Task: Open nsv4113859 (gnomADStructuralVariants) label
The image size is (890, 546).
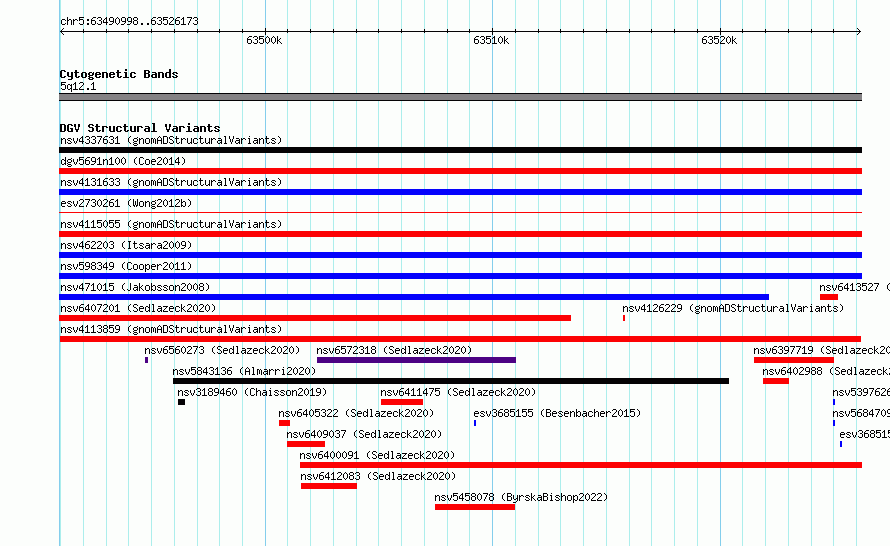Action: pos(171,329)
